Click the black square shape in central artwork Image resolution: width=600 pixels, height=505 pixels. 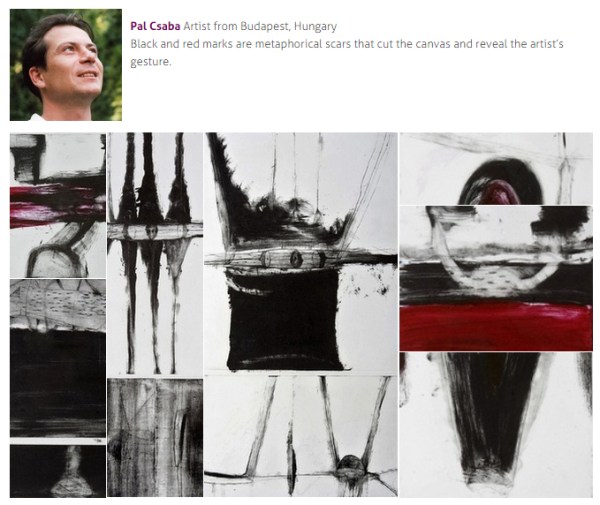285,319
